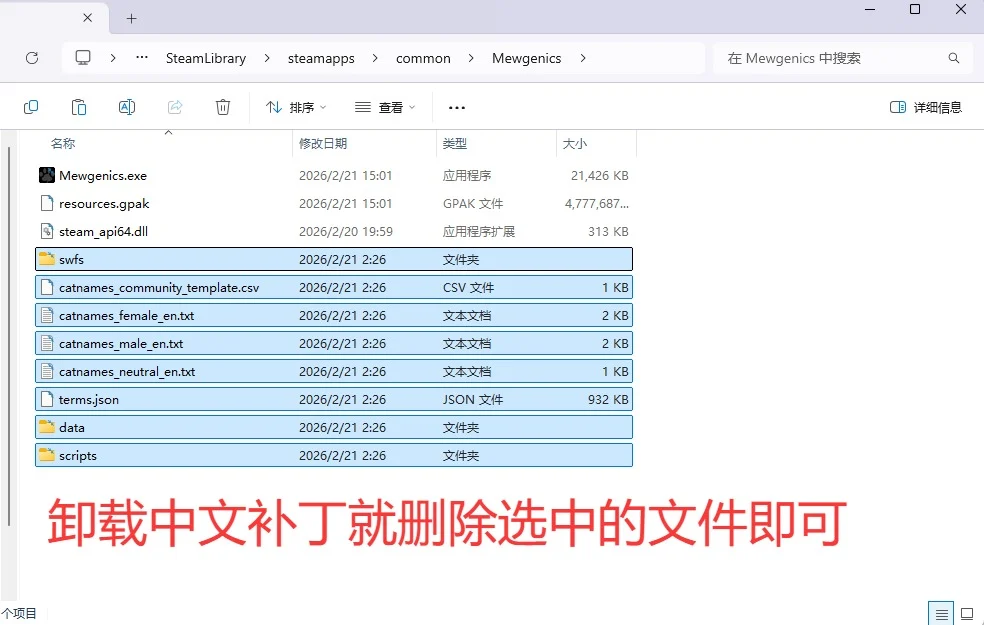Refresh the current folder view
This screenshot has width=984, height=625.
pos(32,58)
